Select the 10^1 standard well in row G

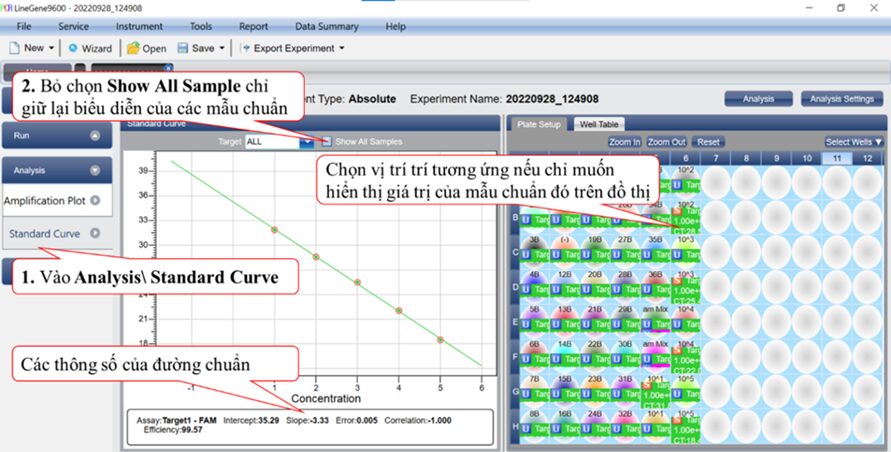(x=655, y=392)
